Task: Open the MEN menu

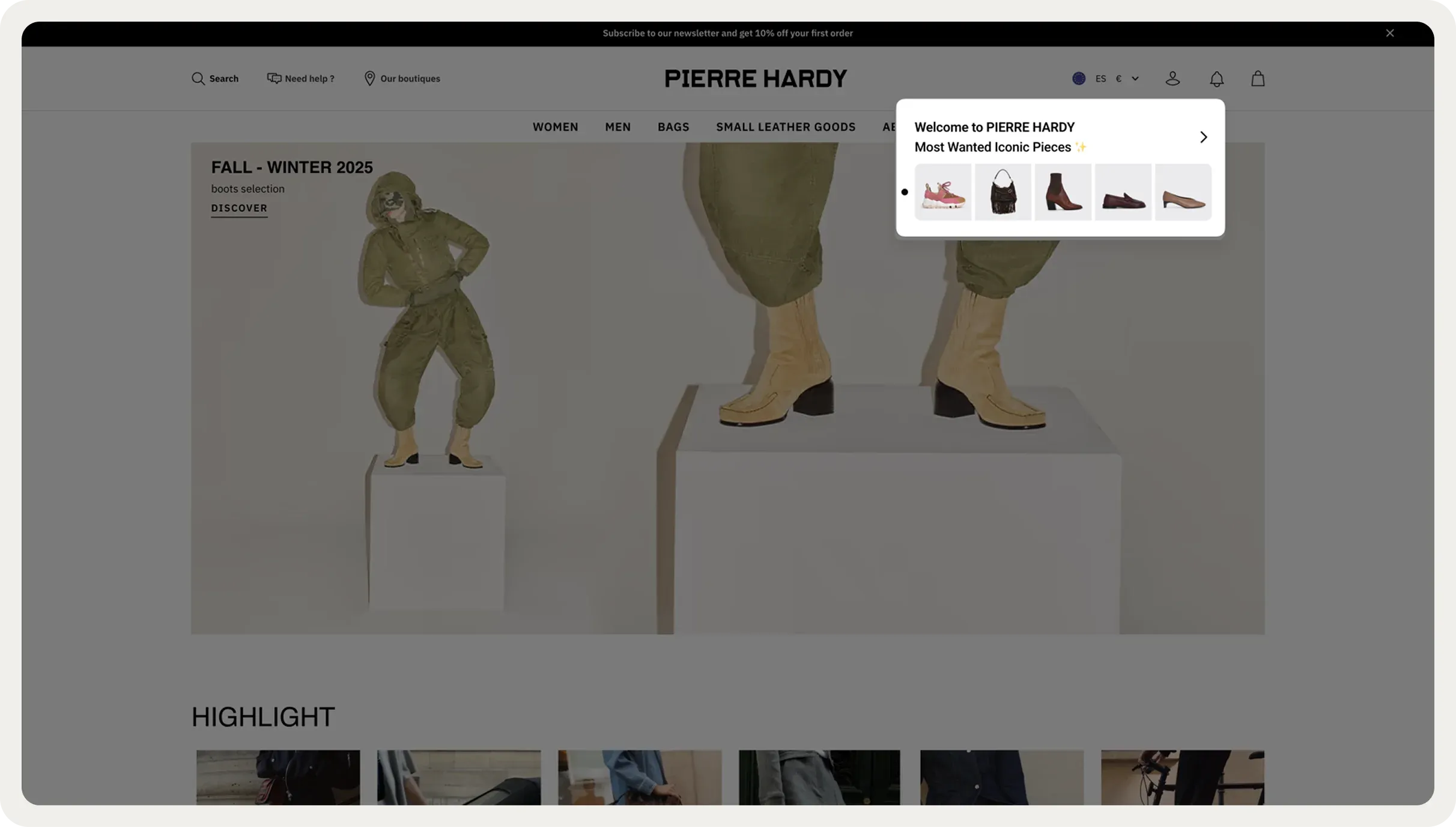Action: pos(617,127)
